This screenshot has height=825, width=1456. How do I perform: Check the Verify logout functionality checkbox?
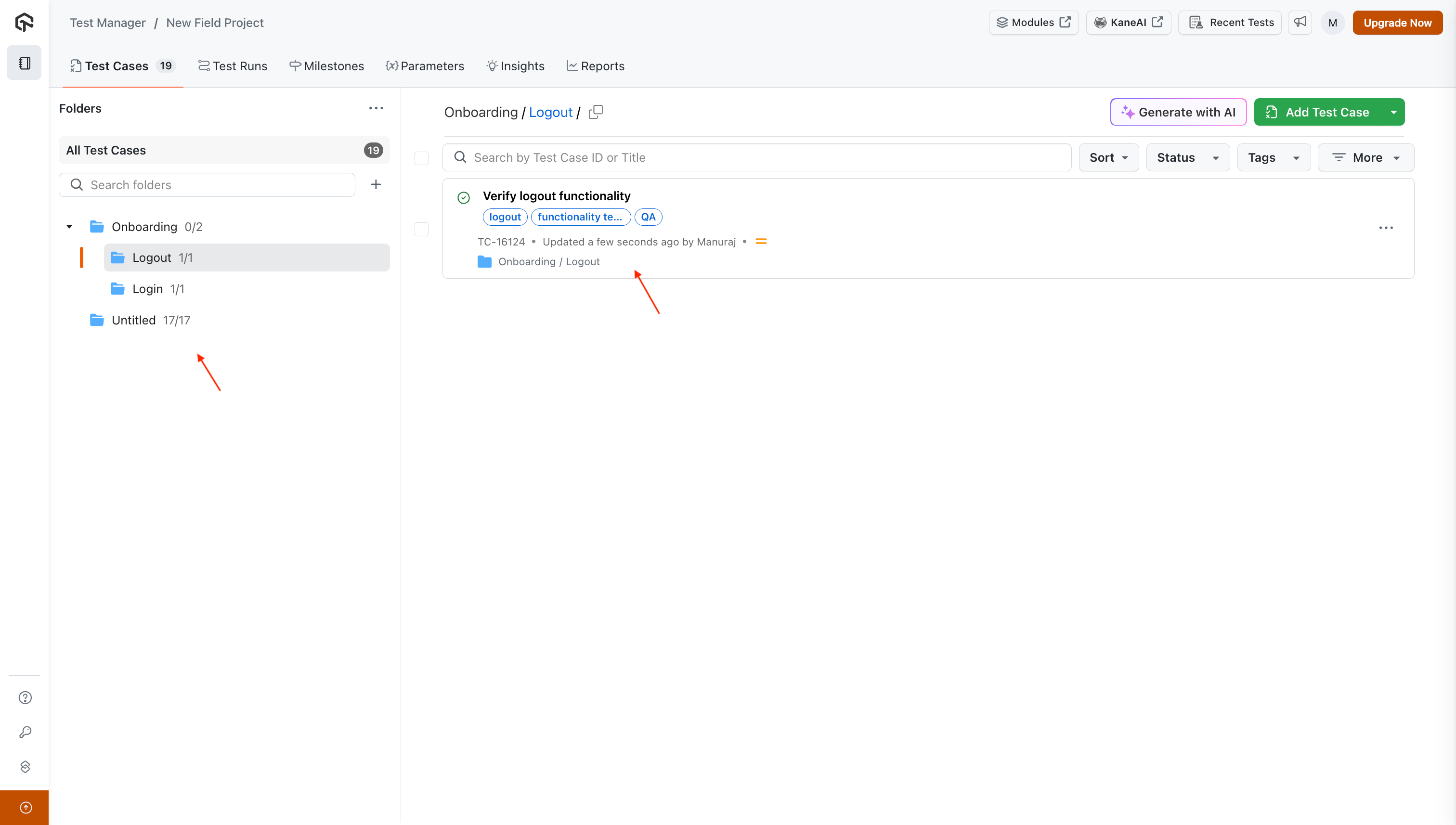[x=421, y=229]
